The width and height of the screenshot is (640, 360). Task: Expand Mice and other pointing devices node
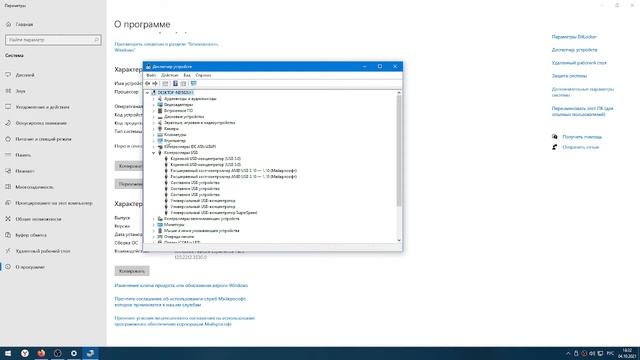pyautogui.click(x=154, y=231)
